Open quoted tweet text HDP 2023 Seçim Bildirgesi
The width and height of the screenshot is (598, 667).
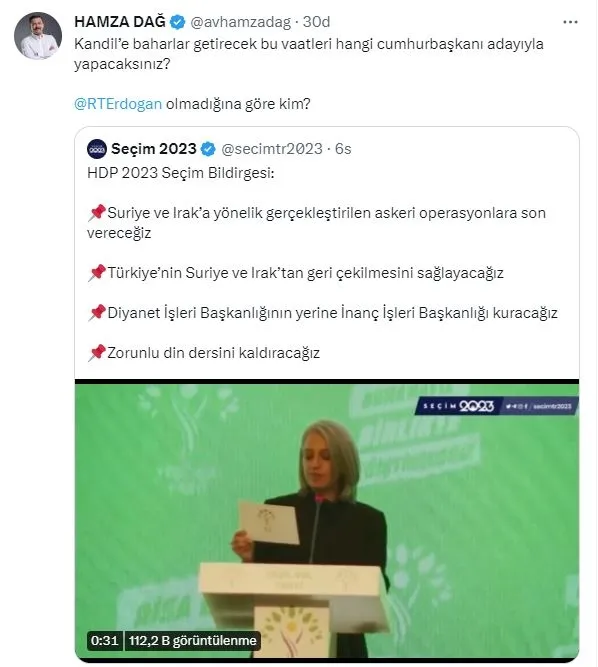tap(181, 173)
